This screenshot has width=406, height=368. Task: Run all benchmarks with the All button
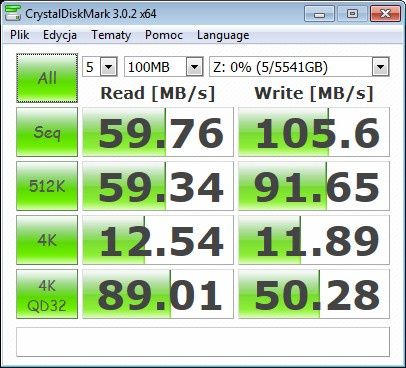coord(47,78)
